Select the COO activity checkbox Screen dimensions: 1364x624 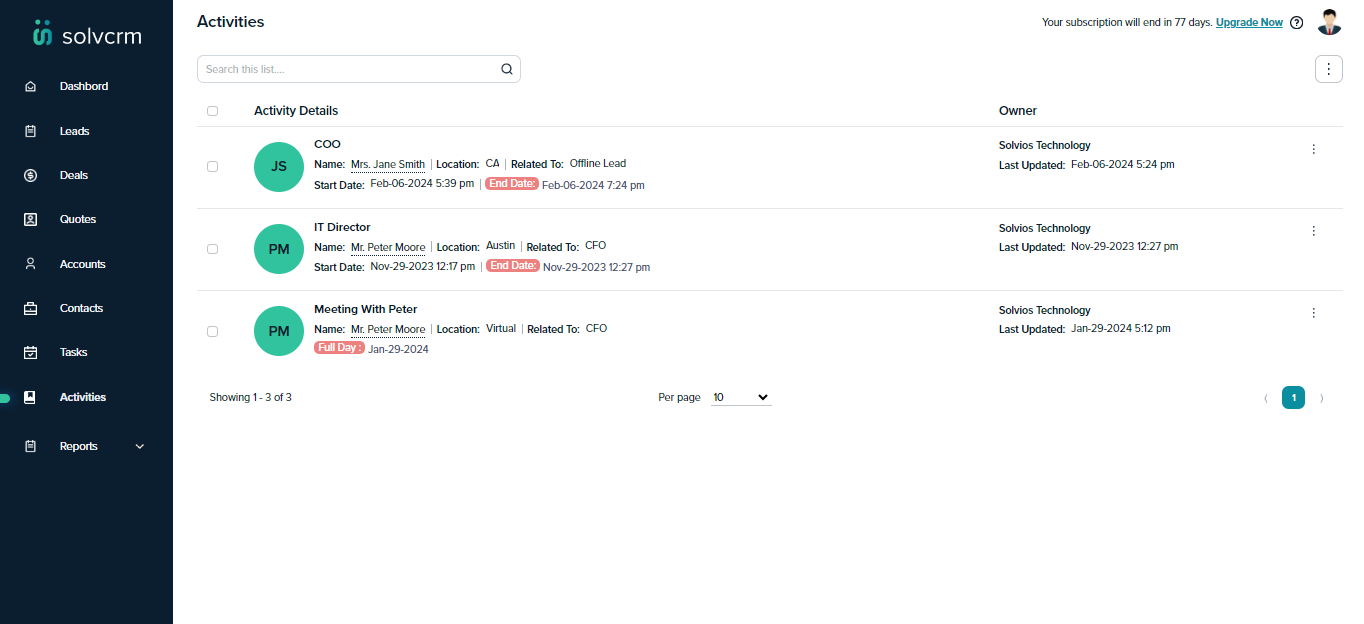[212, 167]
